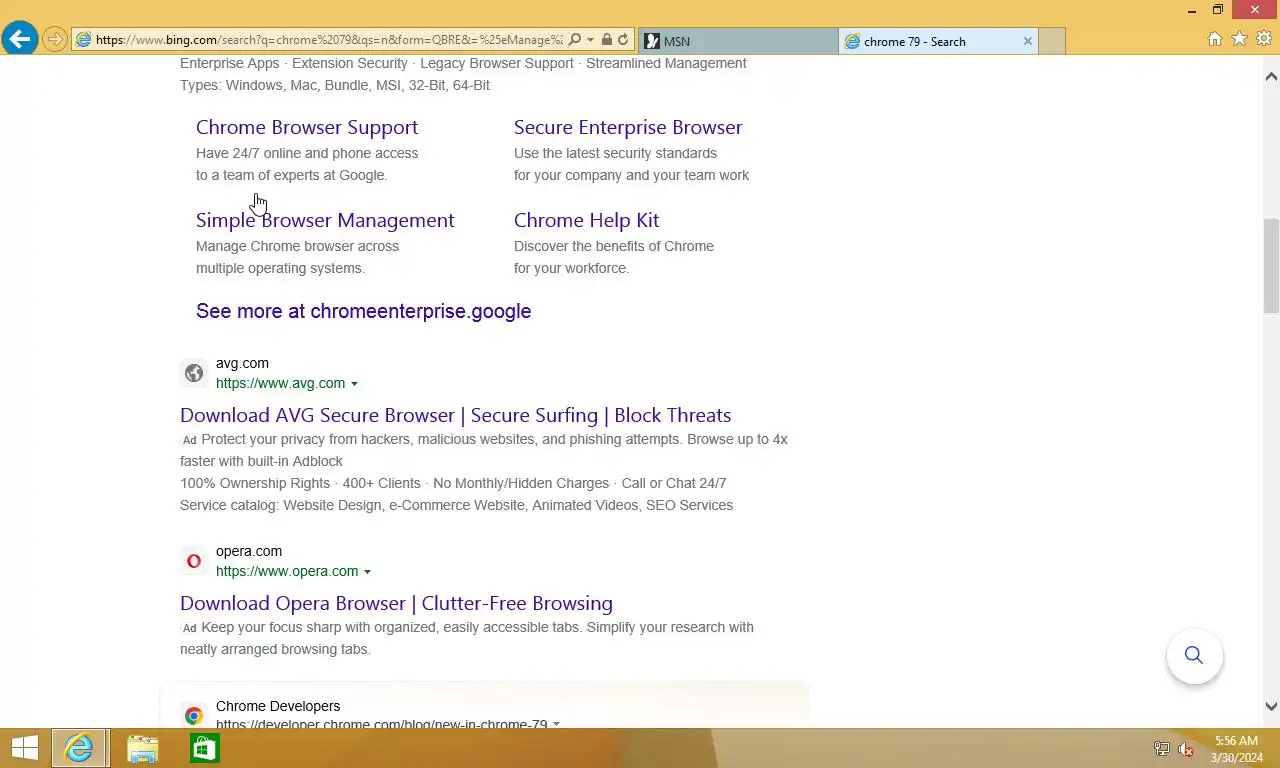The image size is (1280, 768).
Task: Click the Chrome Developers favicon
Action: [x=194, y=715]
